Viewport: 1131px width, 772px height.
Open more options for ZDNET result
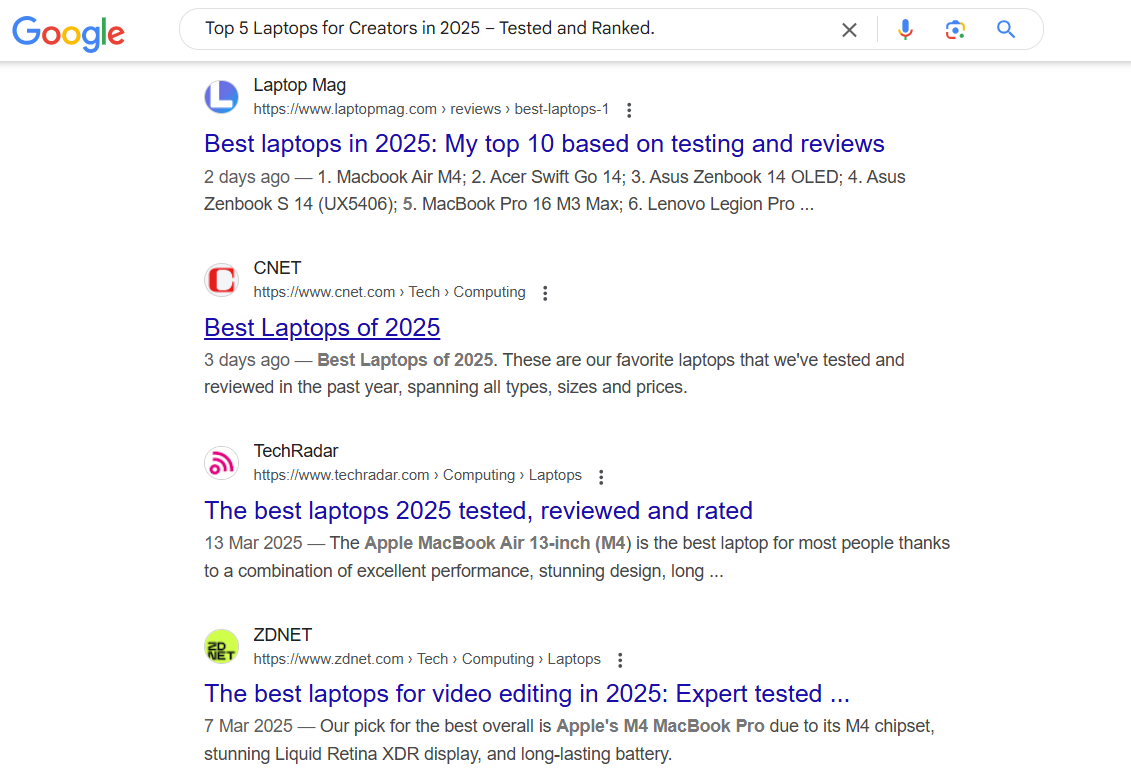click(x=620, y=659)
